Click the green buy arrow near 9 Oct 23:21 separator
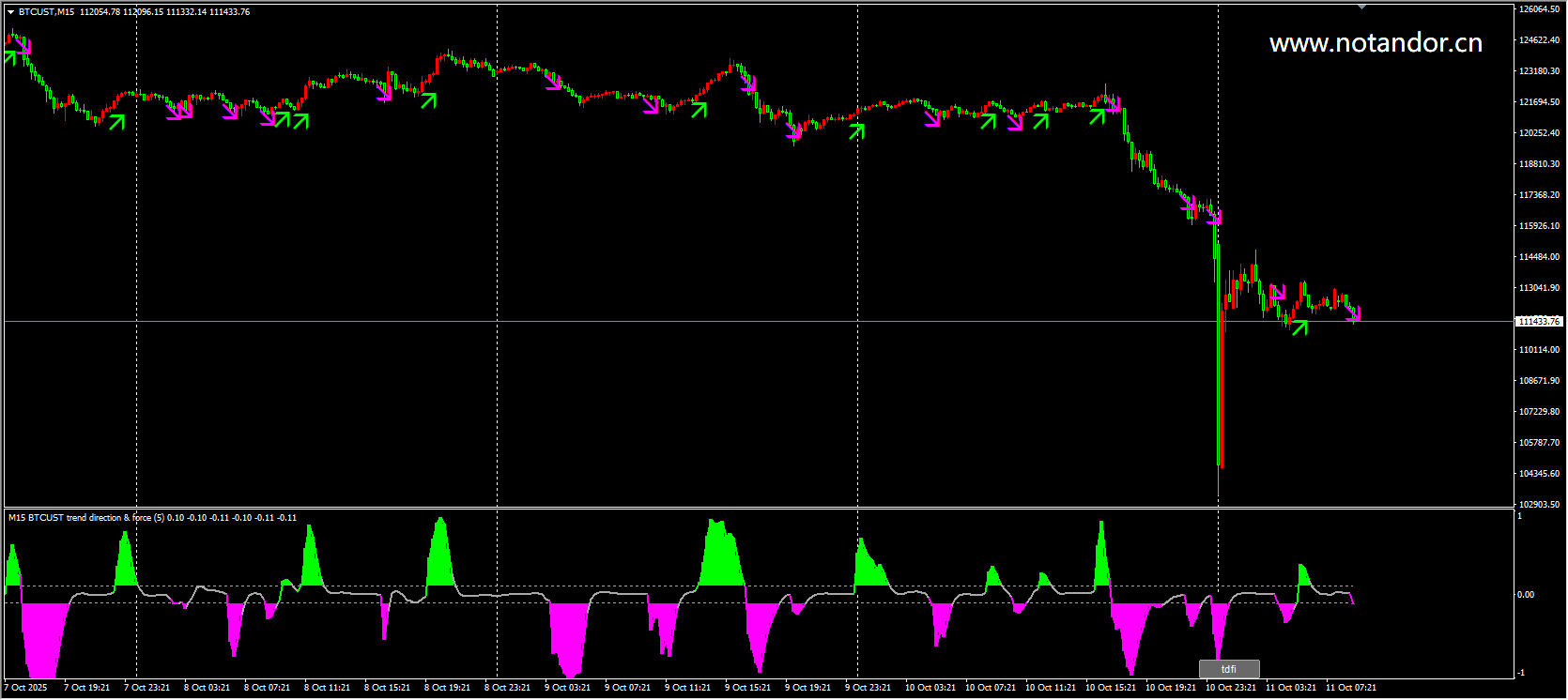Screen dimensions: 1568x700 tap(856, 131)
